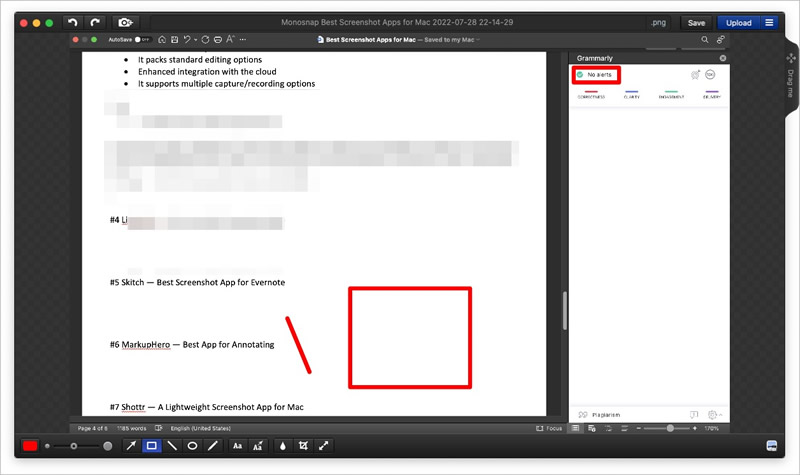Open the Word more options ellipsis
This screenshot has height=475, width=800.
click(x=243, y=39)
